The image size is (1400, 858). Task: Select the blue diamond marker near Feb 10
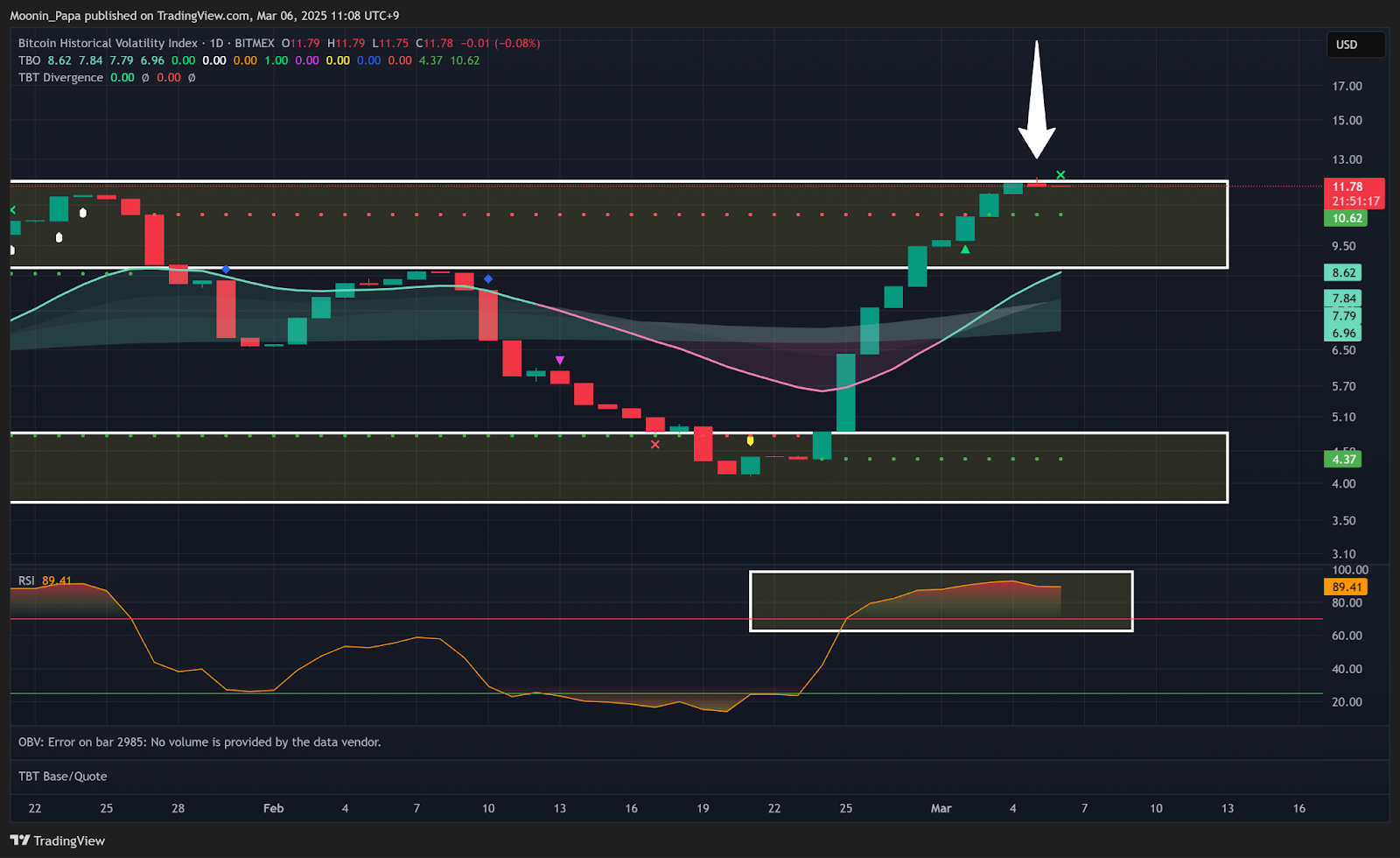pyautogui.click(x=488, y=279)
